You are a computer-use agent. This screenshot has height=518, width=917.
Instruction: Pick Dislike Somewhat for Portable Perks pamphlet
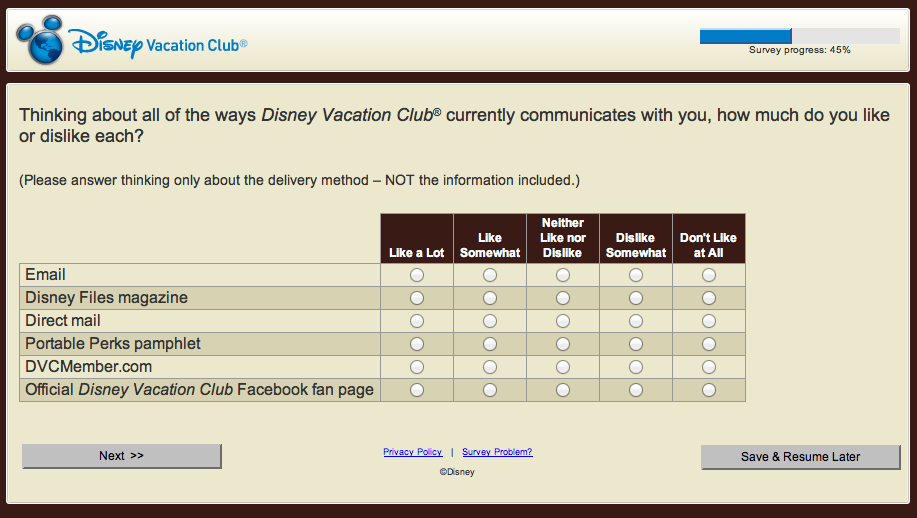(636, 344)
